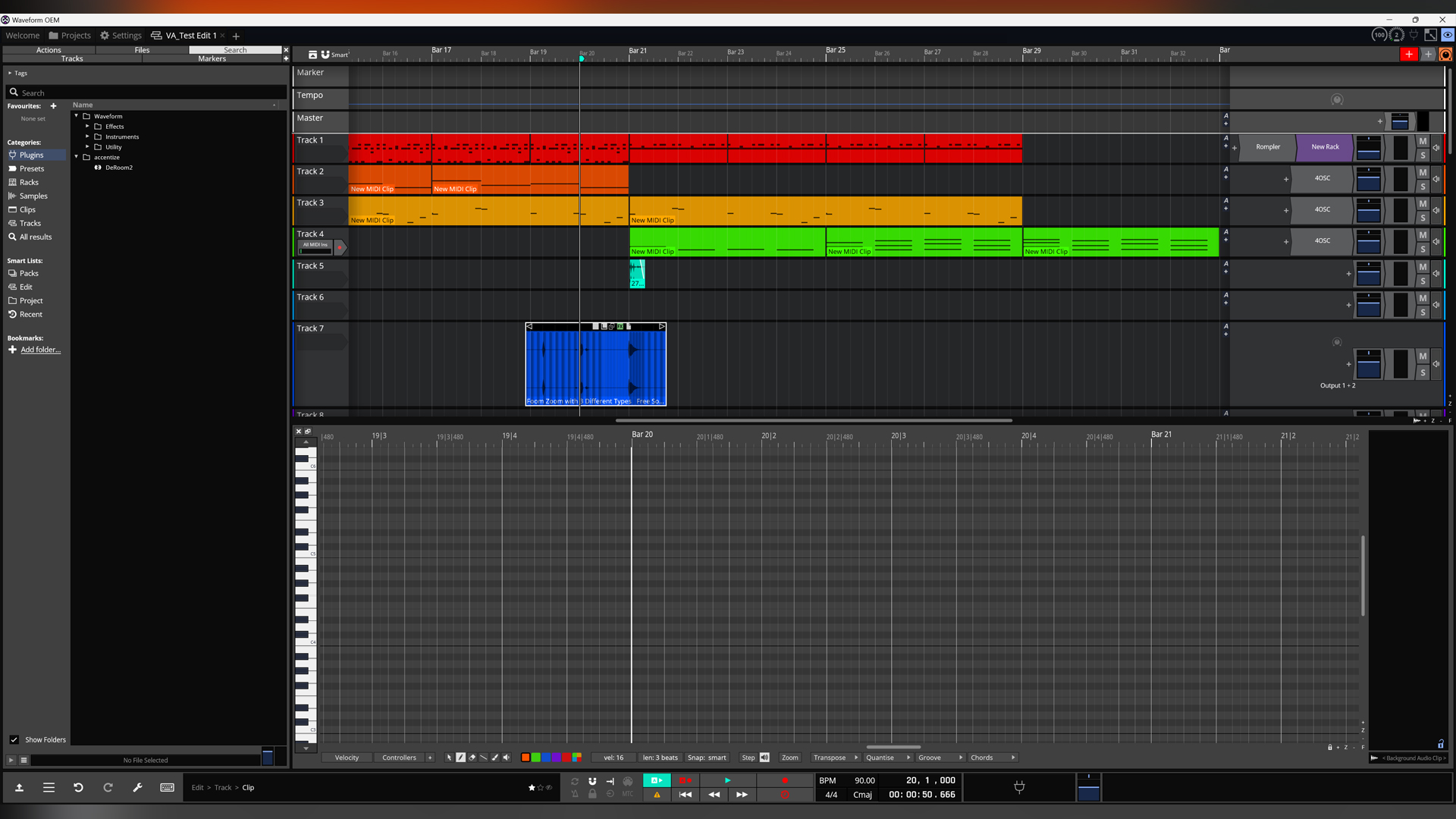Screen dimensions: 1456x819
Task: Select the green note color swatch
Action: click(535, 758)
